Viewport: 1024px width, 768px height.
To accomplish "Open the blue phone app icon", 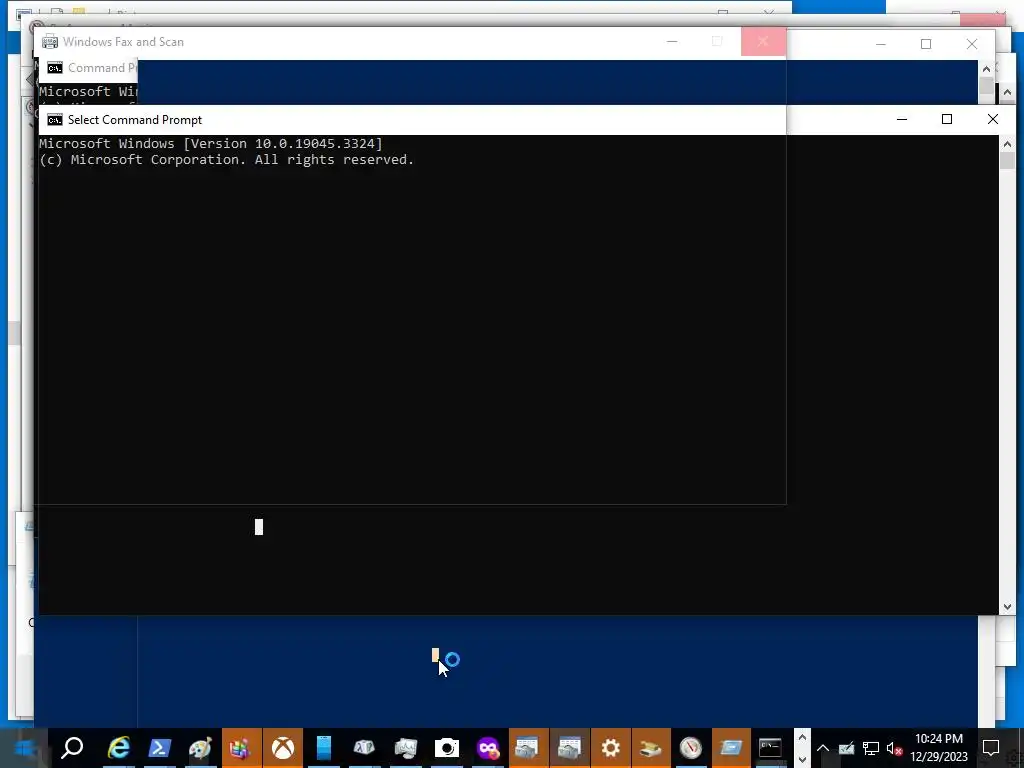I will [324, 748].
